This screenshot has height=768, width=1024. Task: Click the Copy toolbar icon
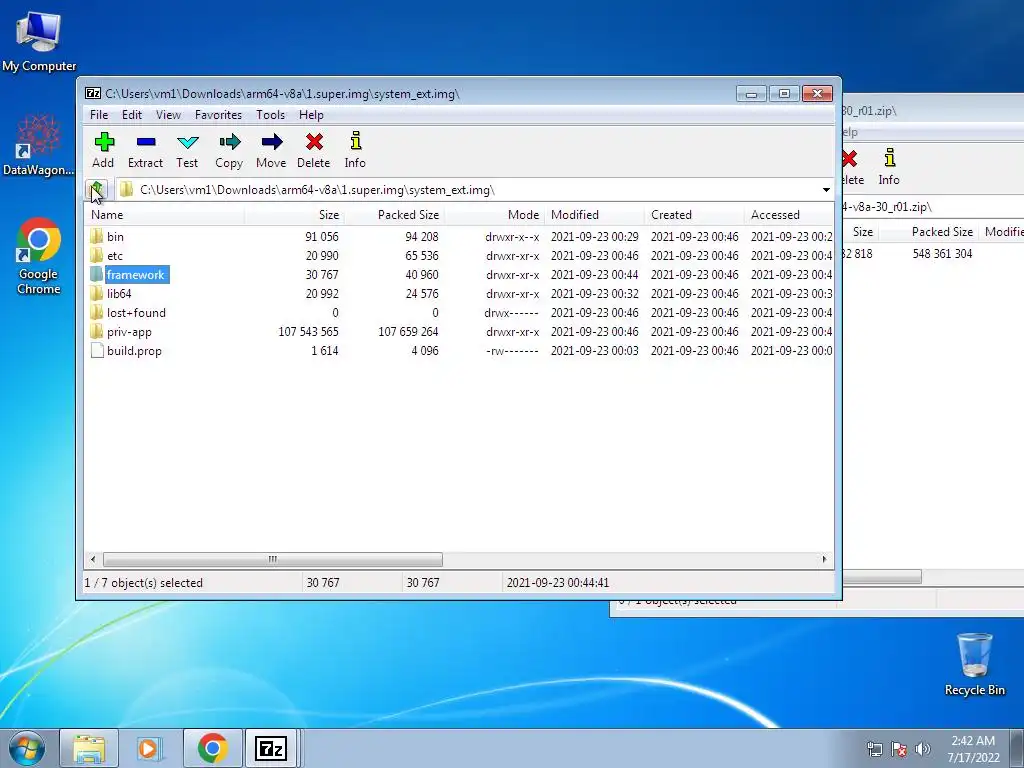(229, 150)
